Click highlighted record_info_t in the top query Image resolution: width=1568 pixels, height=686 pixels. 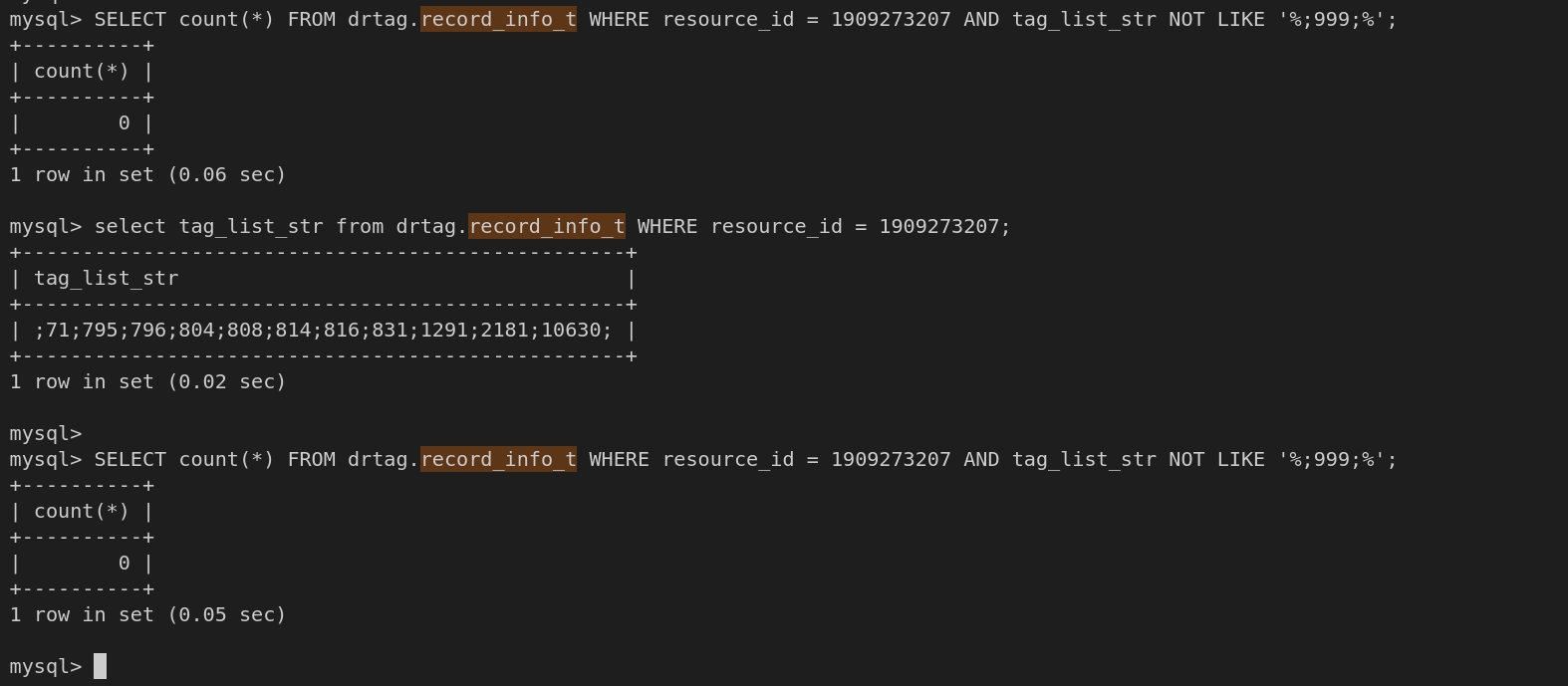coord(498,19)
